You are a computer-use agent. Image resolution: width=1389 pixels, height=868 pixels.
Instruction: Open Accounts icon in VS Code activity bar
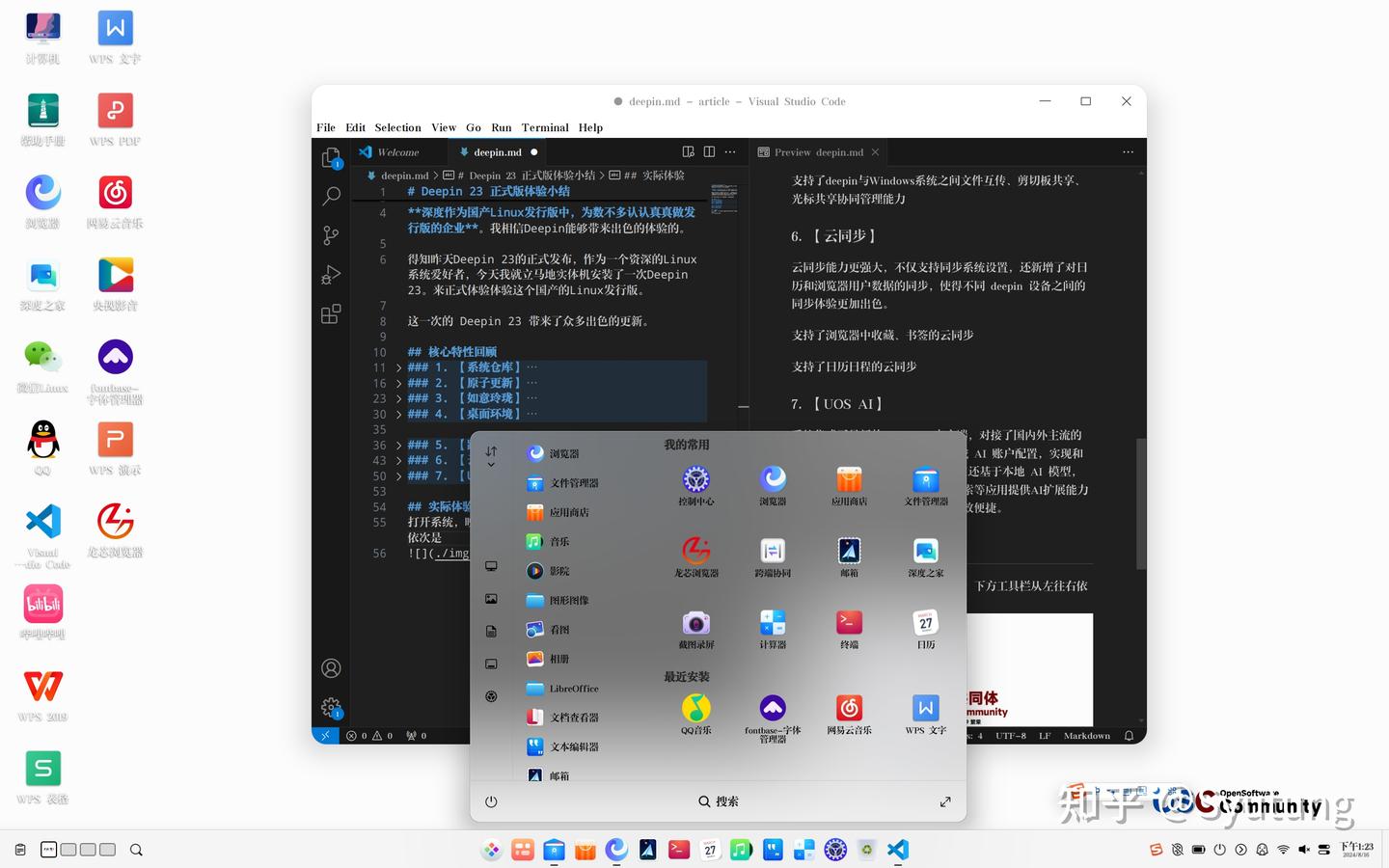(331, 668)
